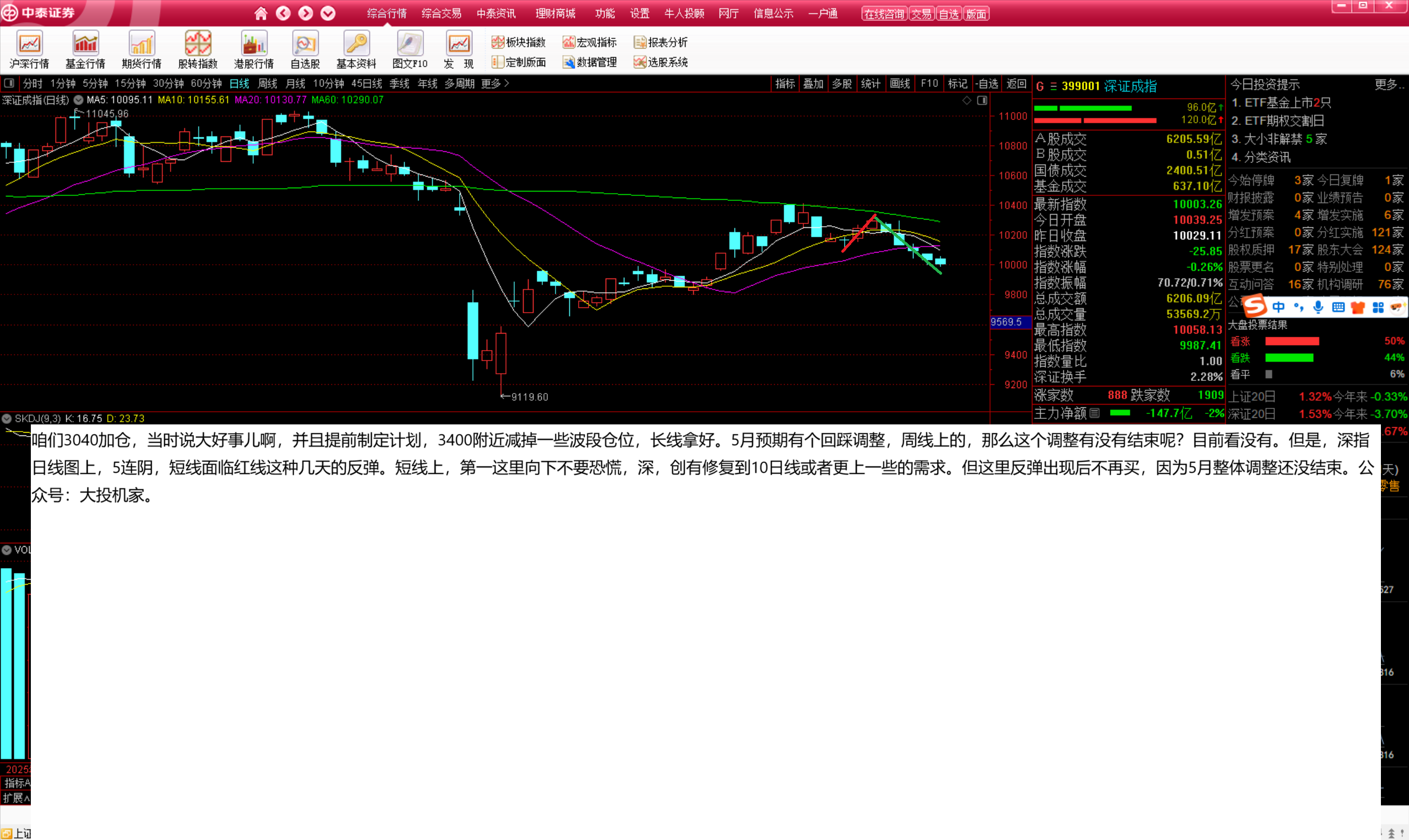1409x840 pixels.
Task: Open 更多 investment tips link
Action: point(1389,85)
